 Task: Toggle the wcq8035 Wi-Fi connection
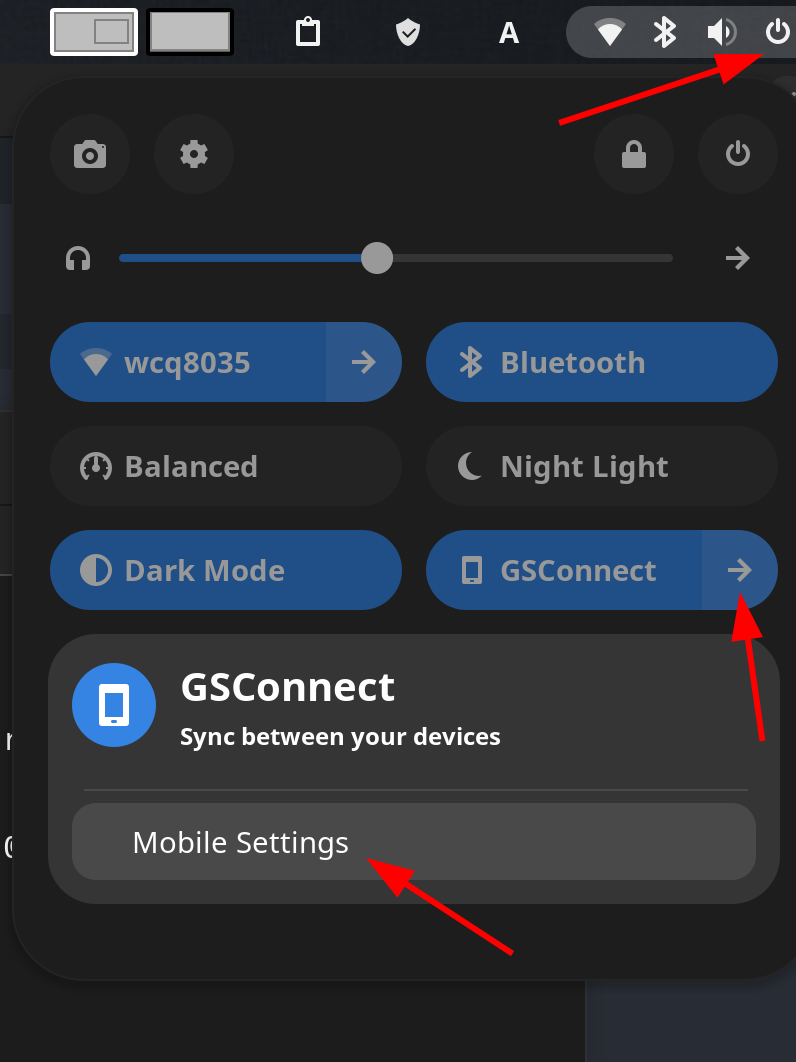coord(188,362)
